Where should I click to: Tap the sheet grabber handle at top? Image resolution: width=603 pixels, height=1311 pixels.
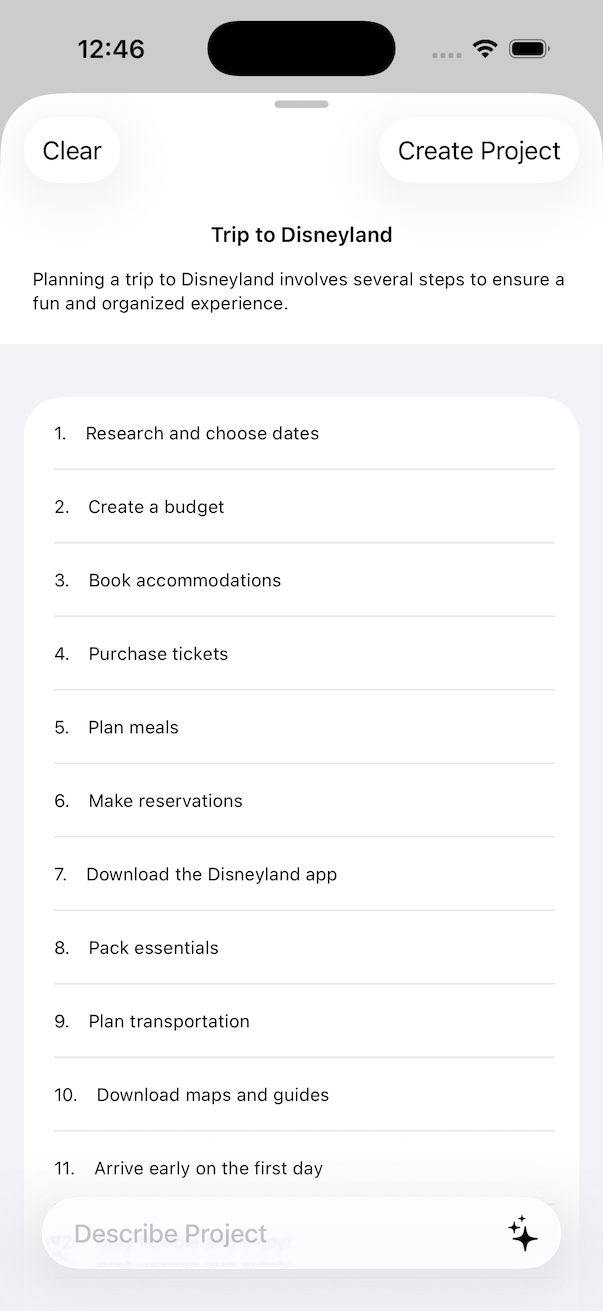click(301, 104)
